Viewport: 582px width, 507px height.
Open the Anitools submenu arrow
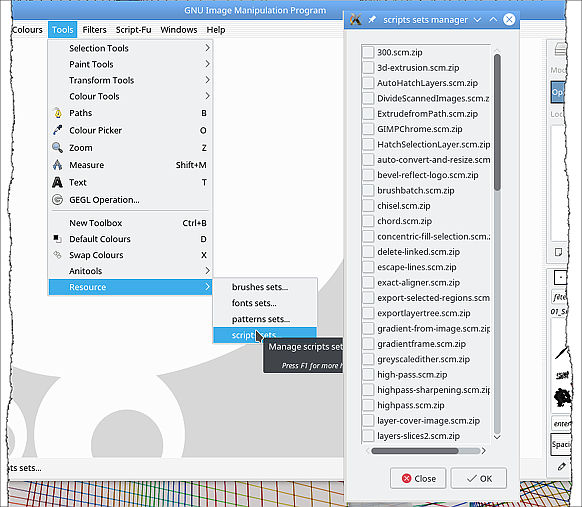tap(207, 271)
